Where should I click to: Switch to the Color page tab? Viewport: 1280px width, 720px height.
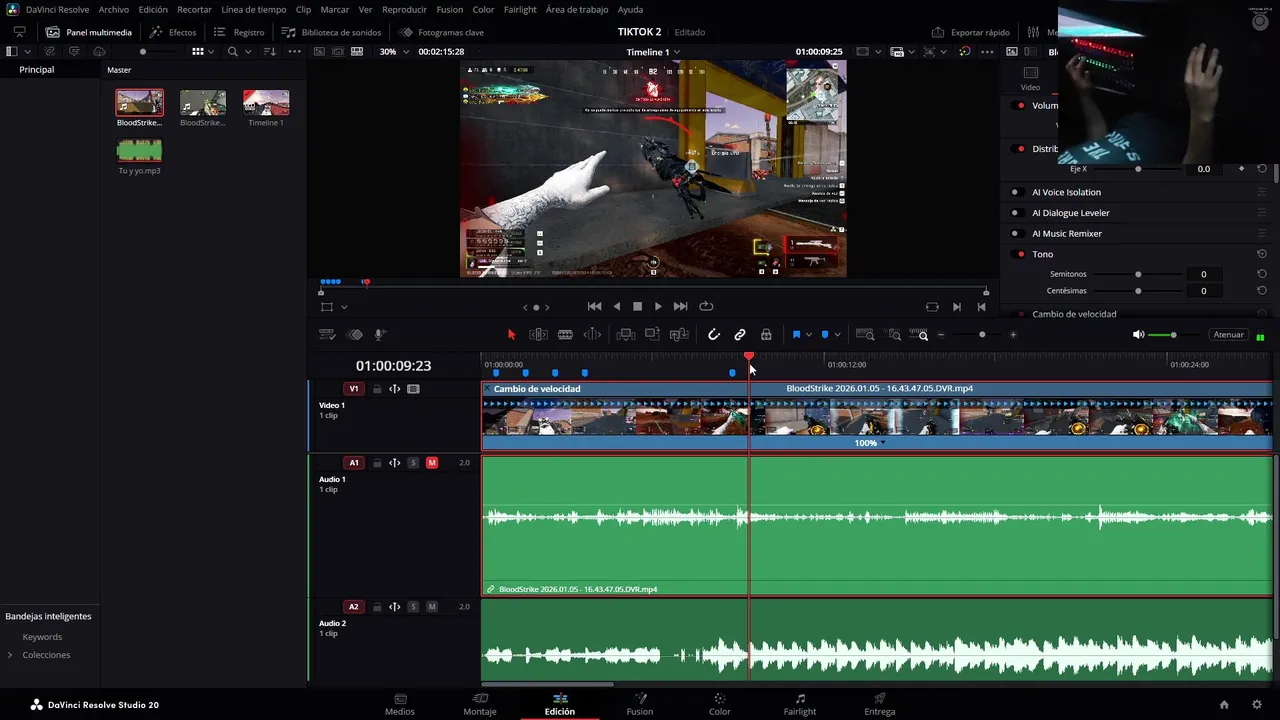(720, 705)
